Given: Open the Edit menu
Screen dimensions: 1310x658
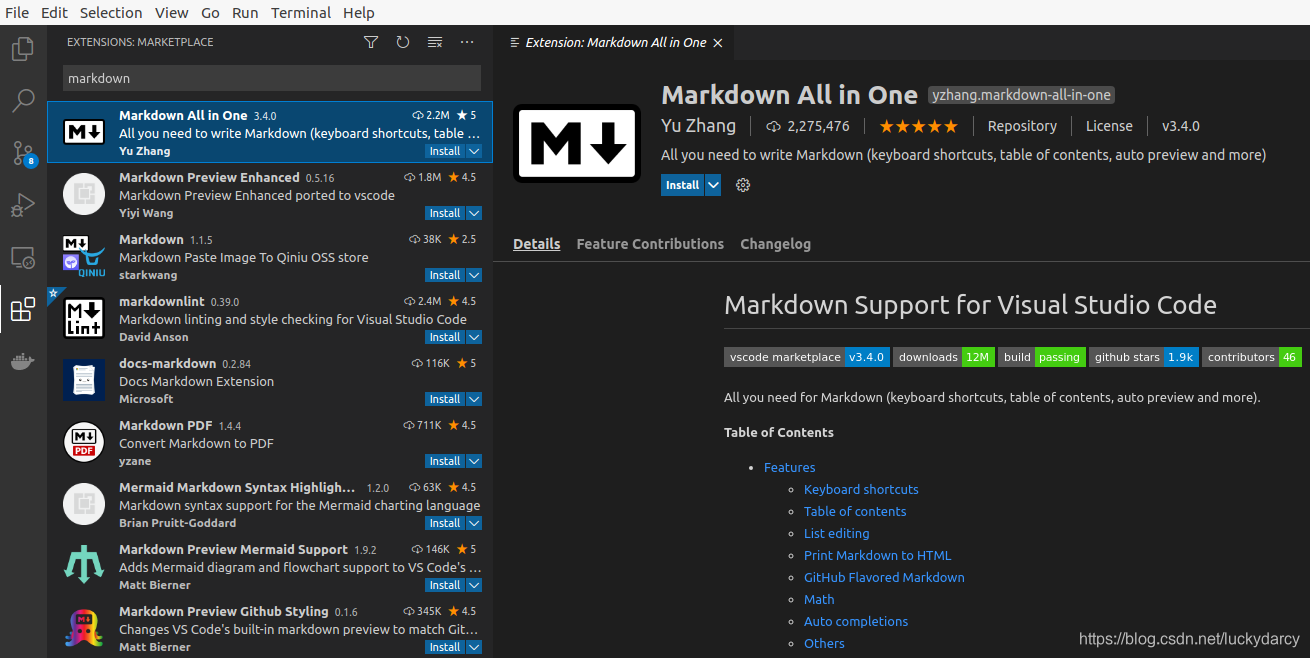Looking at the screenshot, I should pyautogui.click(x=55, y=12).
